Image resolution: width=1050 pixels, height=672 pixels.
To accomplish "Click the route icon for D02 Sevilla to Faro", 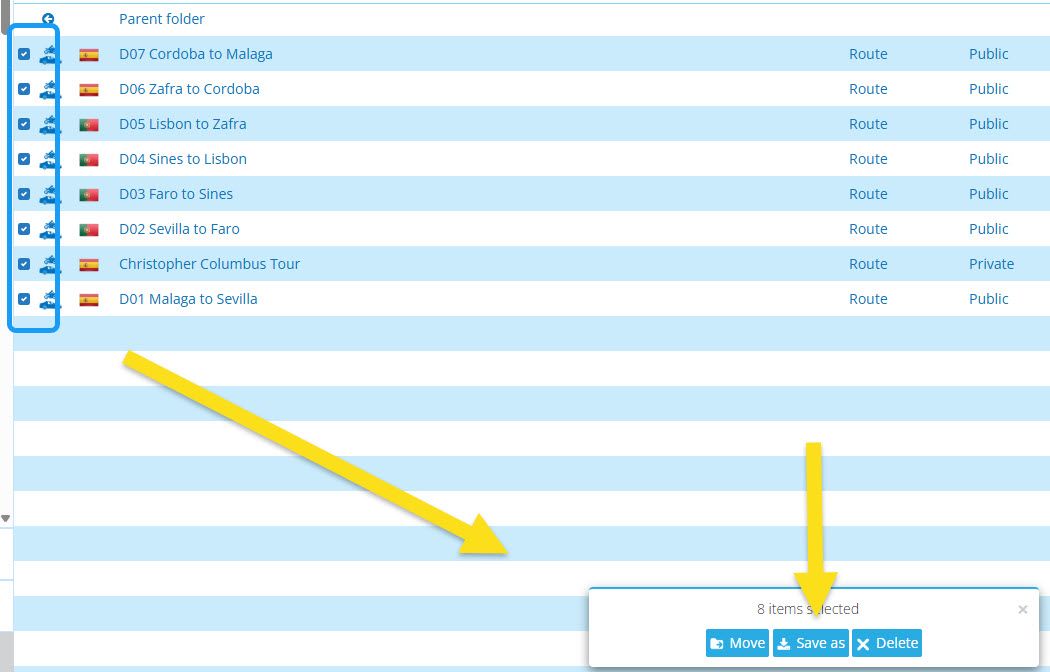I will [x=50, y=229].
